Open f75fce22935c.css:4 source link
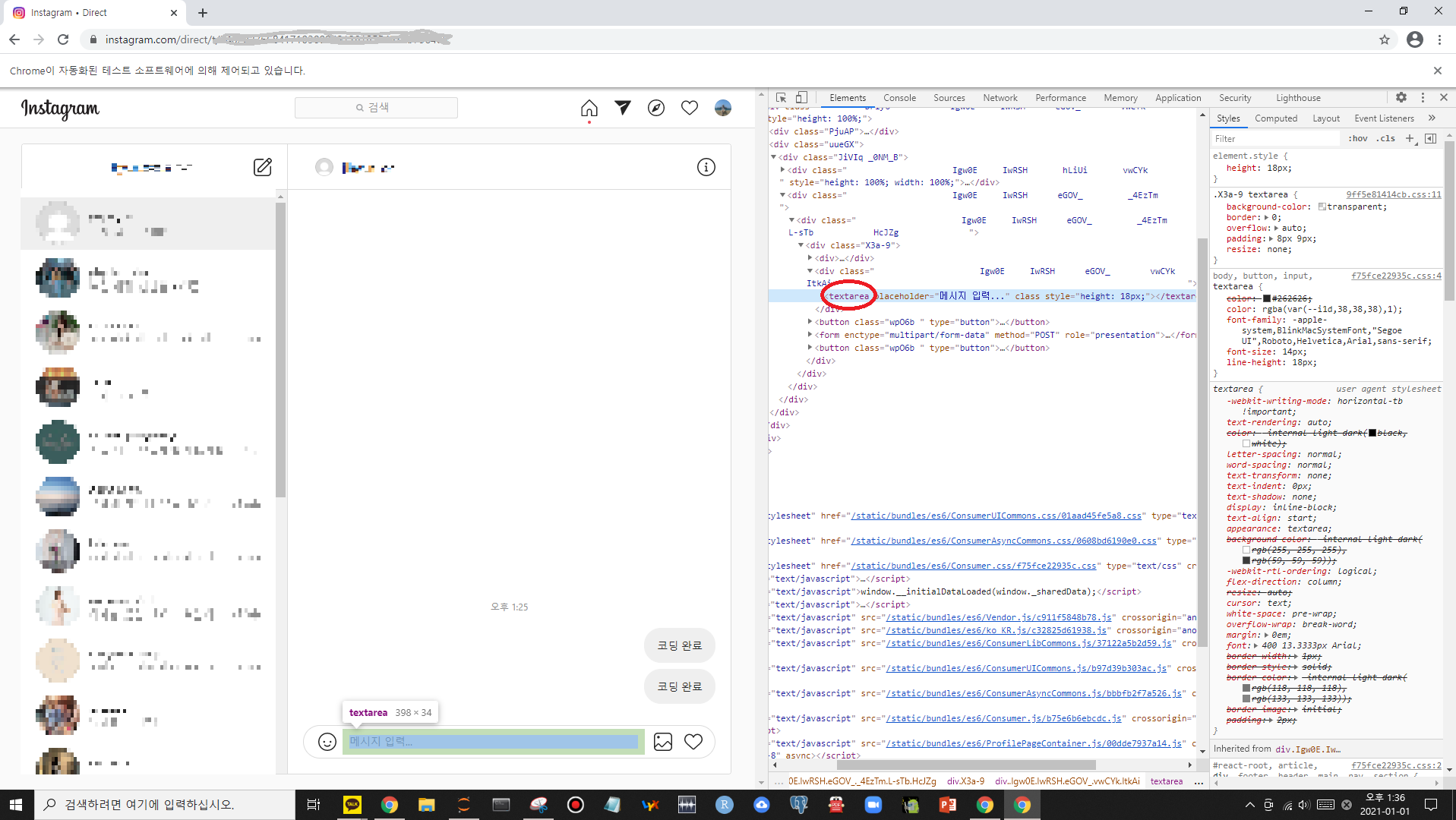Image resolution: width=1456 pixels, height=820 pixels. coord(1396,276)
